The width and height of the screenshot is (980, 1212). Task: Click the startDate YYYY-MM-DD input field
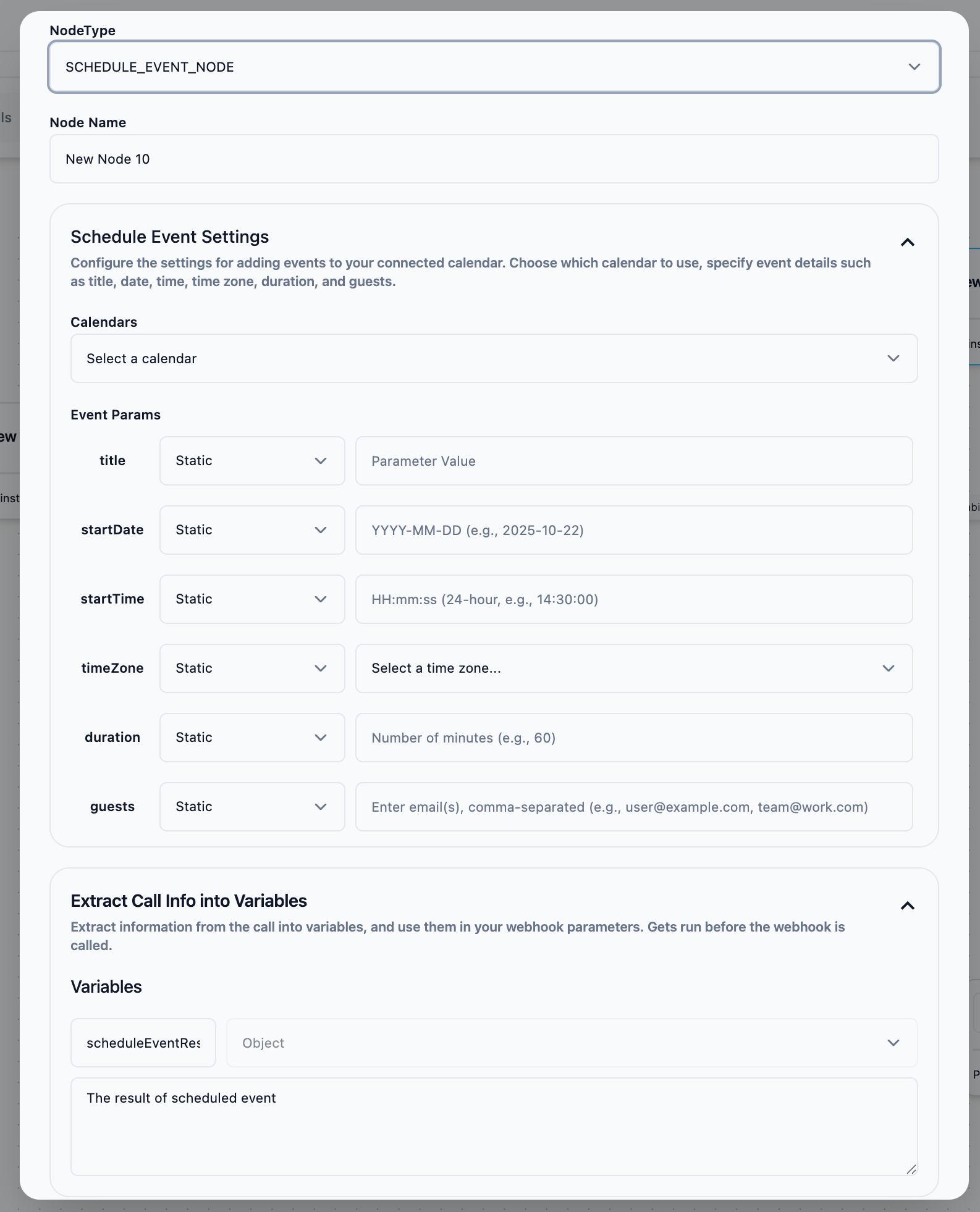pos(633,530)
